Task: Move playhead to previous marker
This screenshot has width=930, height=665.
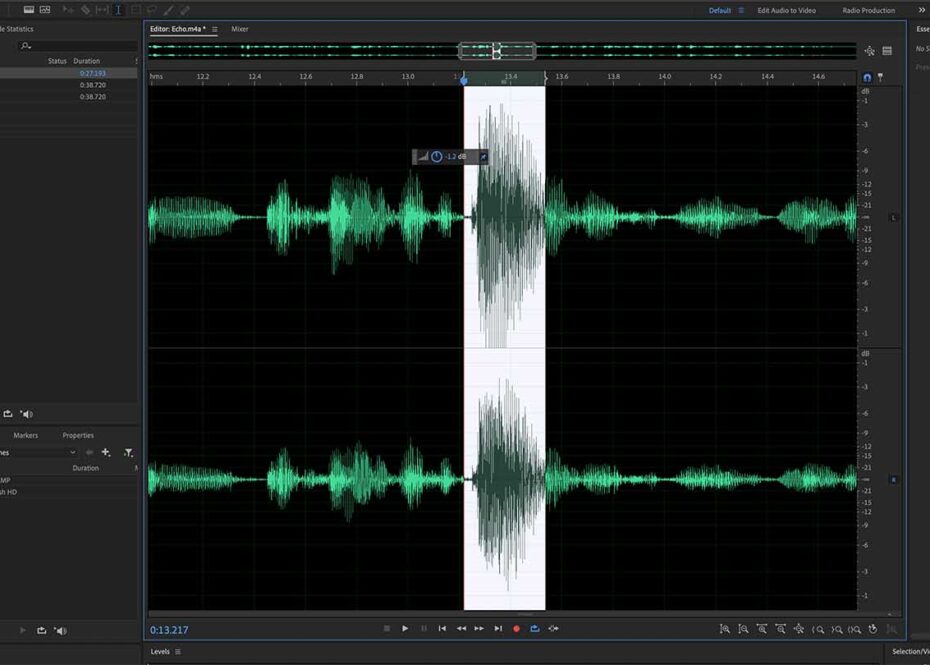Action: pos(442,629)
